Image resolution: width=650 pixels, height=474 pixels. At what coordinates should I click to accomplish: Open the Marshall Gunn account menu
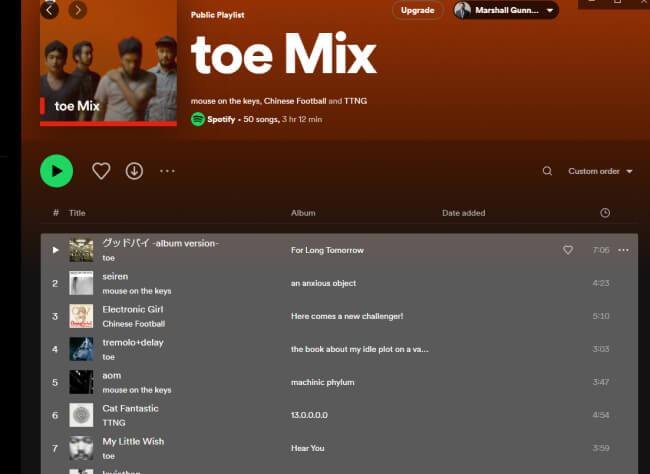click(505, 10)
